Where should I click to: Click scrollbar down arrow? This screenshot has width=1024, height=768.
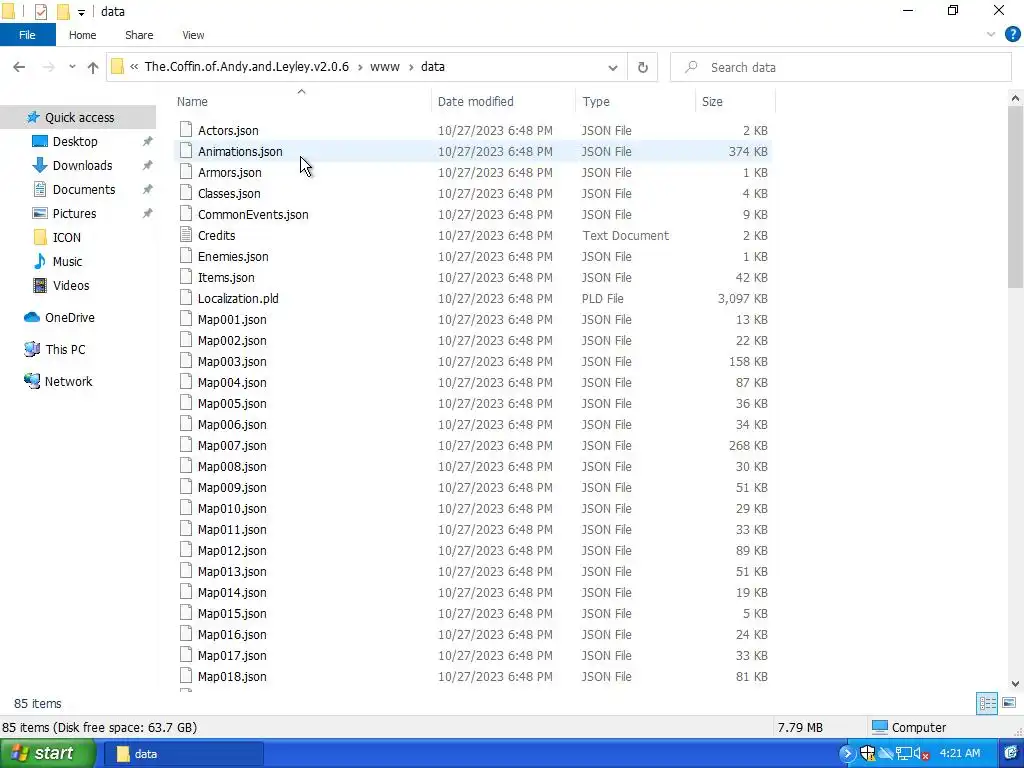[x=1015, y=684]
